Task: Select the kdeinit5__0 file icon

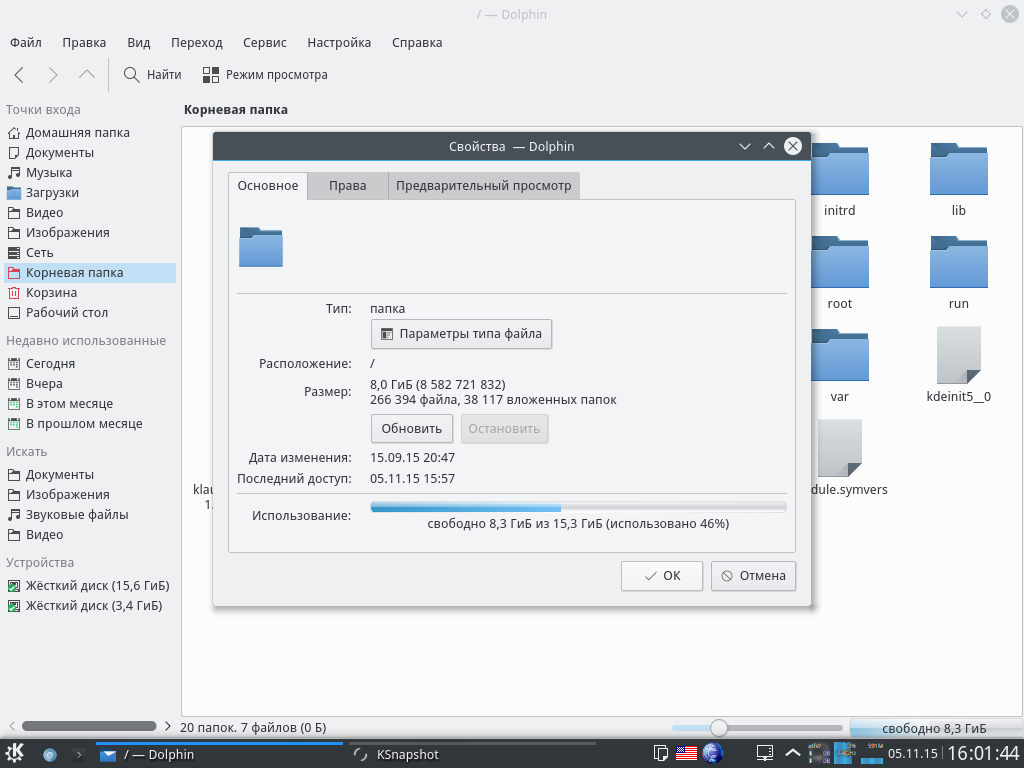Action: tap(959, 355)
